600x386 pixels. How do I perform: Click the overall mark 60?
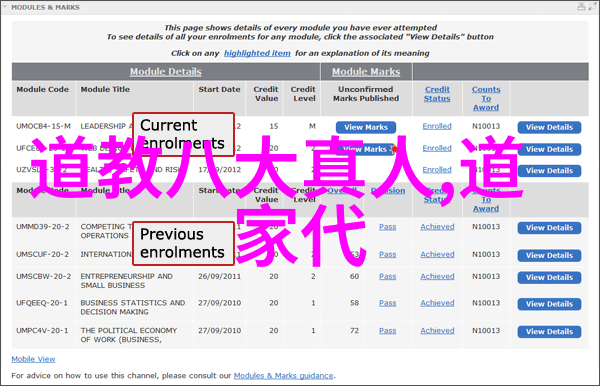(354, 276)
